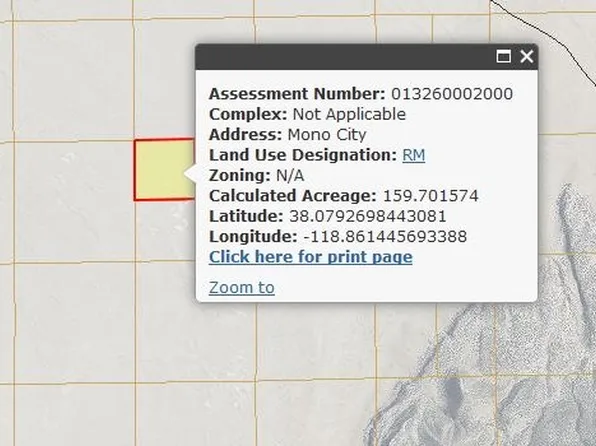The height and width of the screenshot is (446, 596).
Task: Click the 'Complex:' label
Action: pyautogui.click(x=248, y=114)
